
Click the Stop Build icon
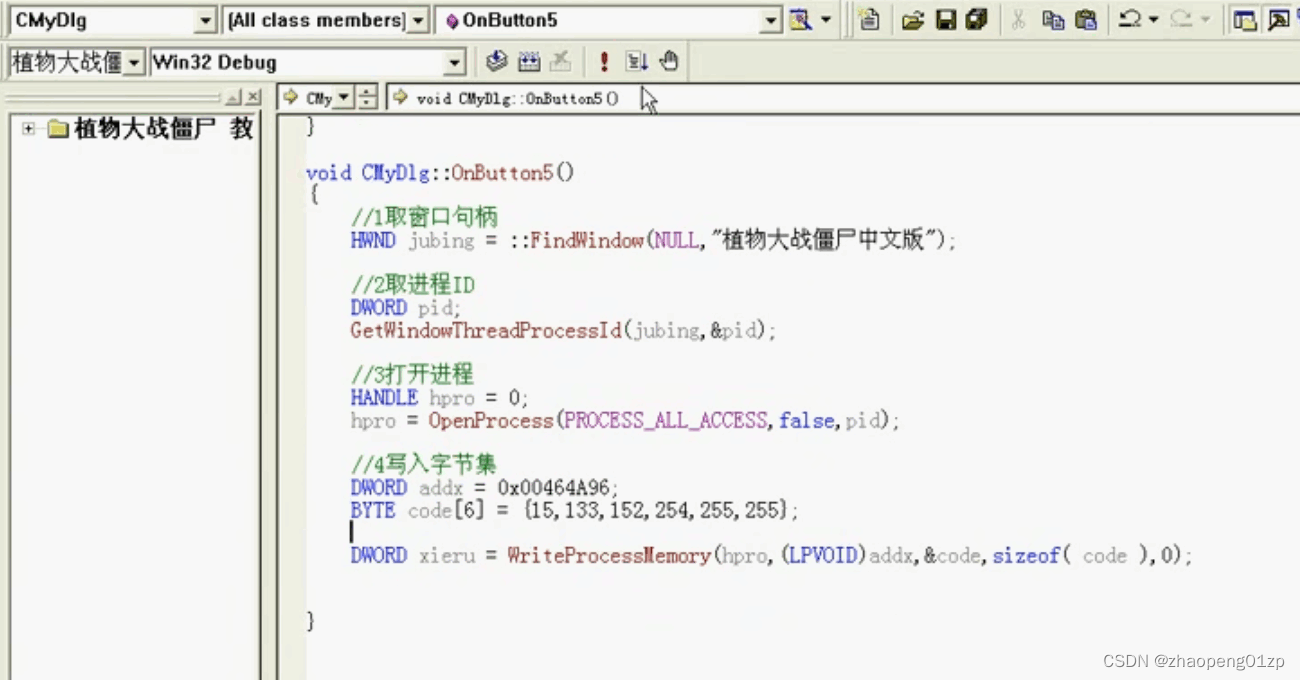(x=561, y=62)
